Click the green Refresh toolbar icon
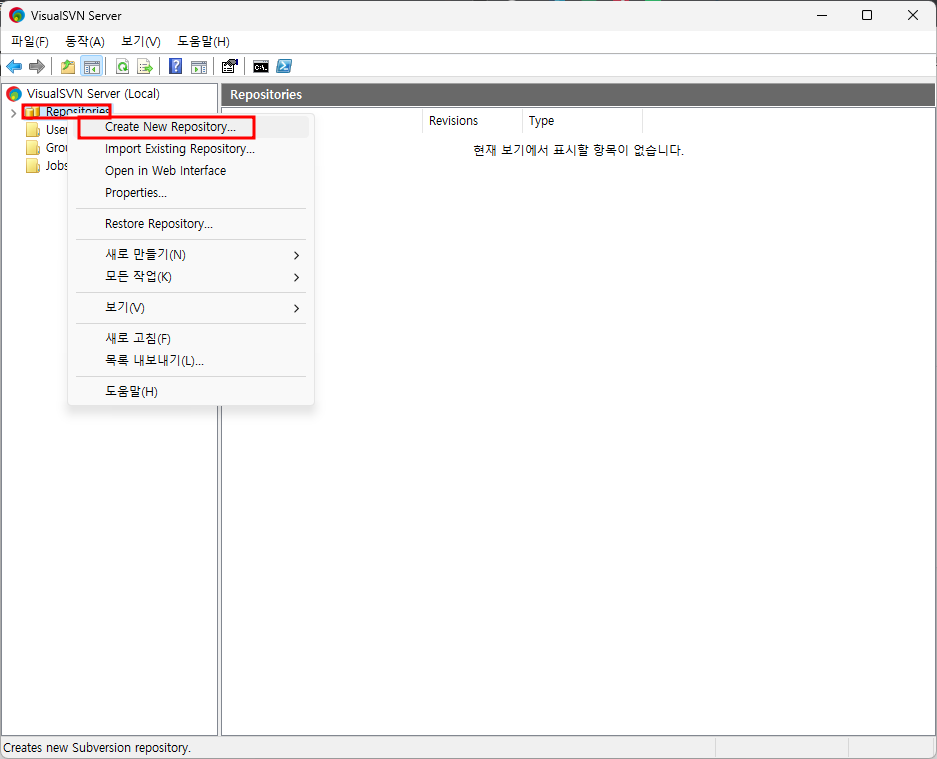Viewport: 937px width, 759px height. 123,66
